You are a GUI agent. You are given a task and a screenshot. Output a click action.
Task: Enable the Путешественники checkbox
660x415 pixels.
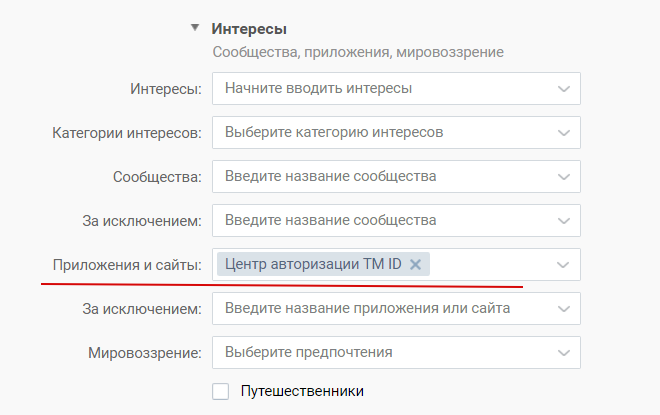click(221, 391)
